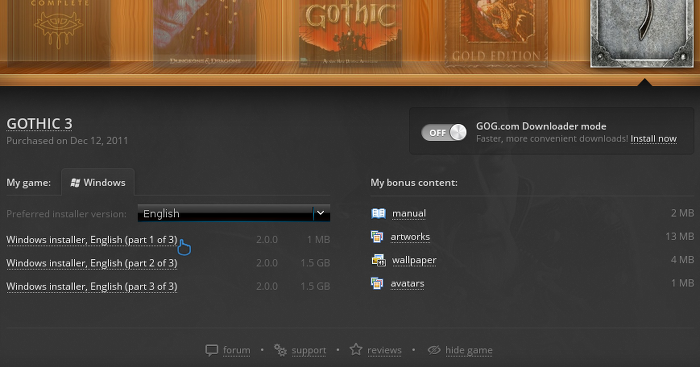Toggle the GOG.com Downloader mode switch
700x367 pixels.
(x=444, y=133)
